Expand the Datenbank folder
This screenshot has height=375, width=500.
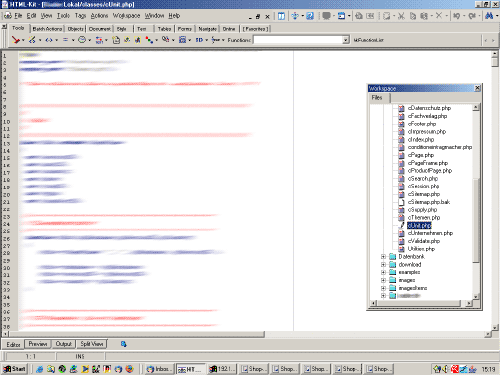383,257
